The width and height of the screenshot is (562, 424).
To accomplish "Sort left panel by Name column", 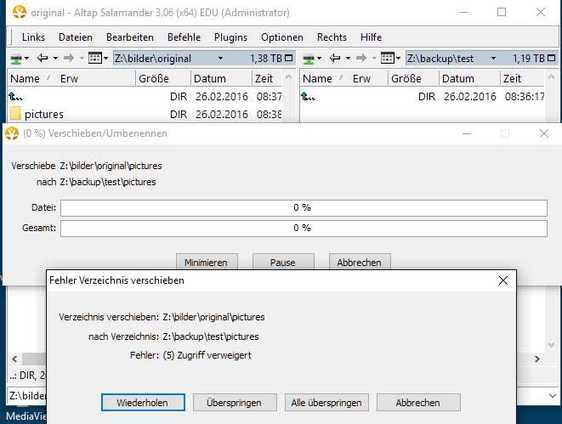I will [x=25, y=78].
